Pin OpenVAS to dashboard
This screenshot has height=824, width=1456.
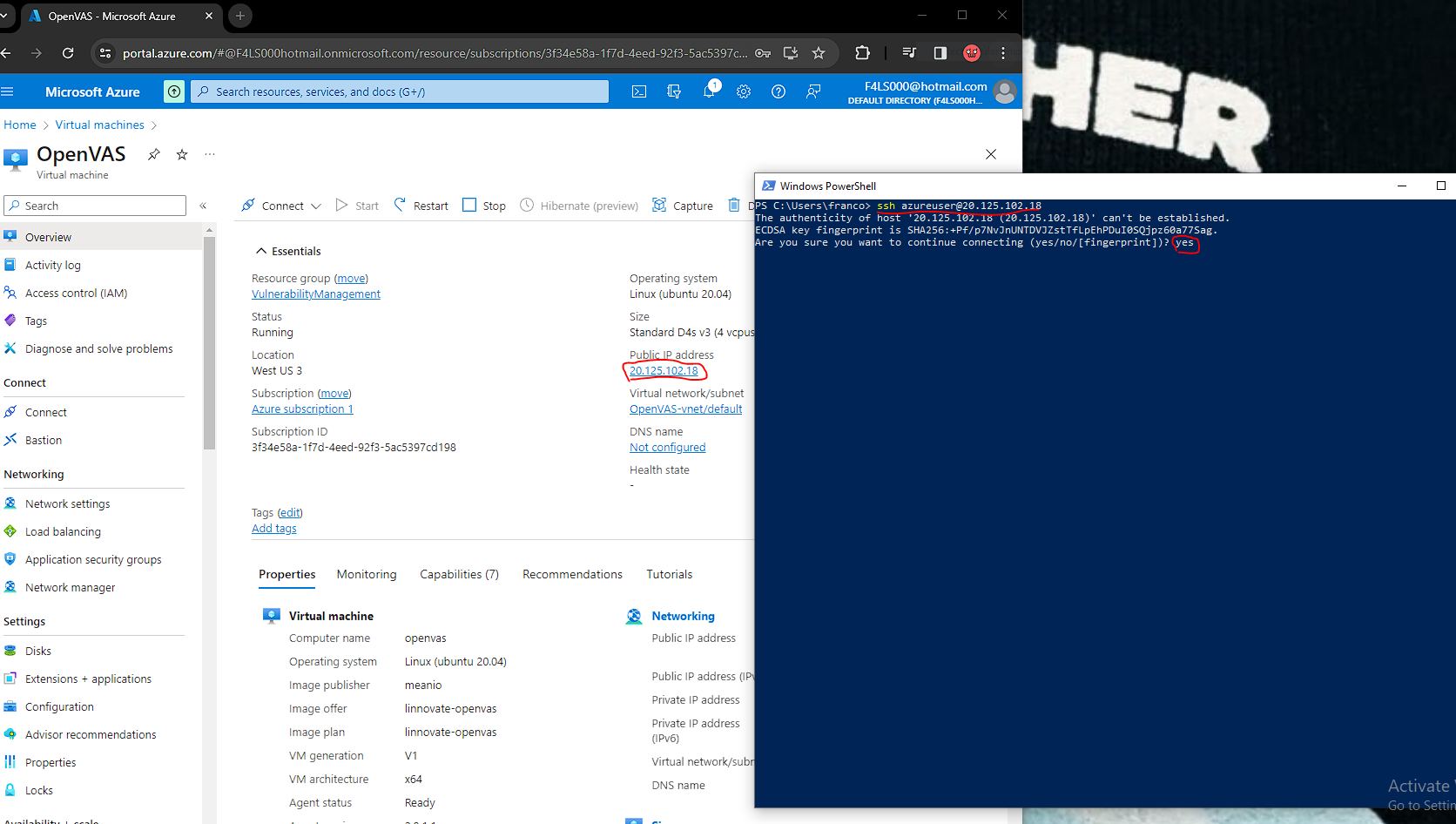tap(154, 154)
